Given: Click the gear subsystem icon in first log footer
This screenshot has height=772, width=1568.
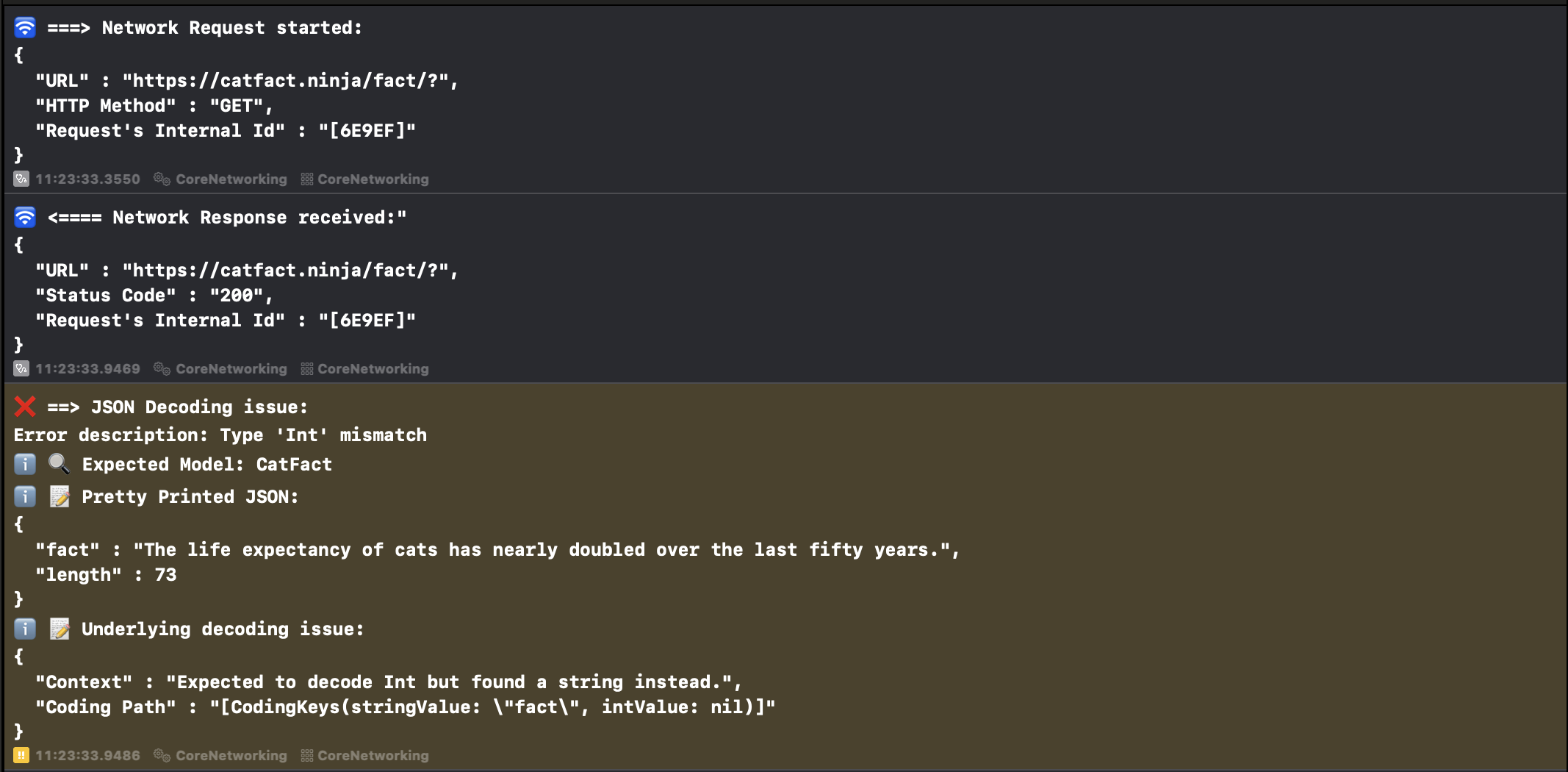Looking at the screenshot, I should pyautogui.click(x=162, y=179).
